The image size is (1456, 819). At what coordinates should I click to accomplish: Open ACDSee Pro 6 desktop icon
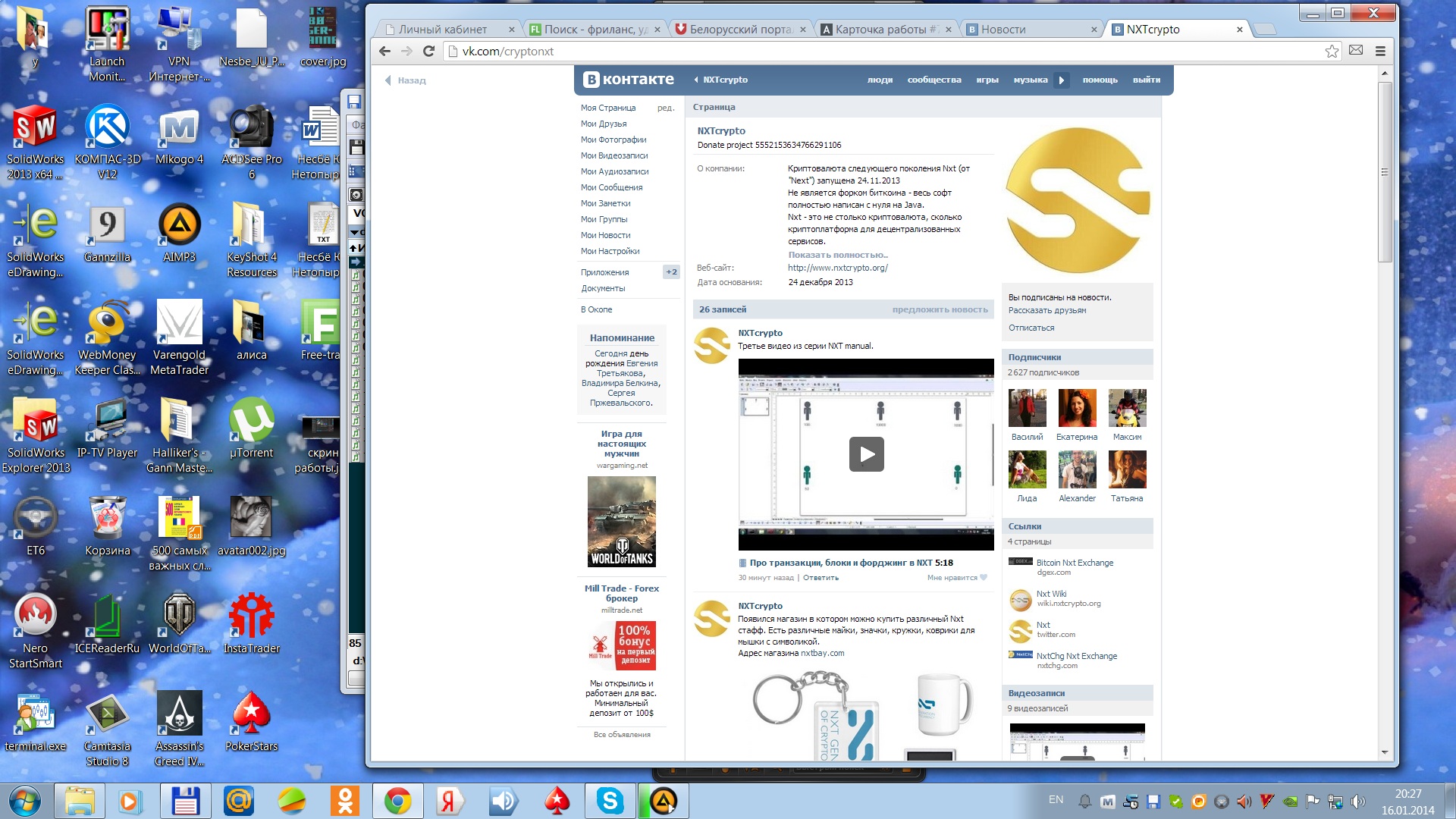pos(251,142)
